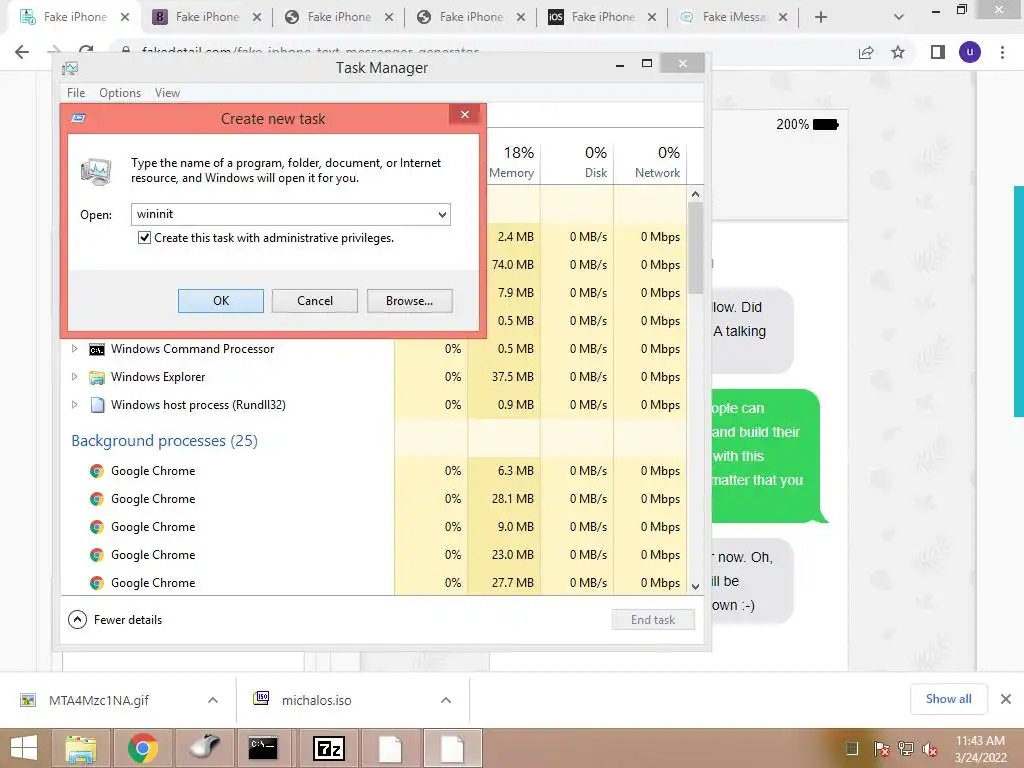This screenshot has height=768, width=1024.
Task: Close the first Fake iPhone tab
Action: 125,18
